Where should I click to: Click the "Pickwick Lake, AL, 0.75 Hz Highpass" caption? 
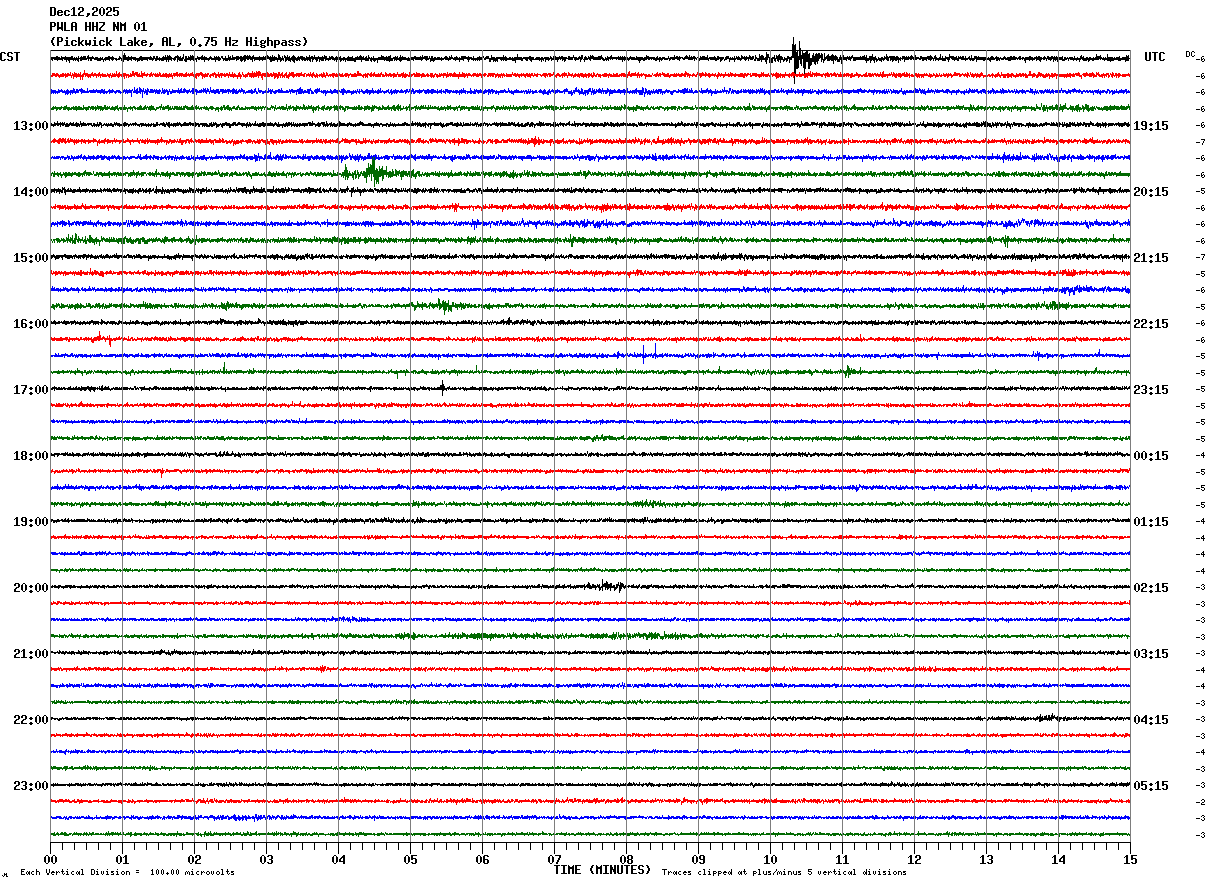(x=179, y=42)
